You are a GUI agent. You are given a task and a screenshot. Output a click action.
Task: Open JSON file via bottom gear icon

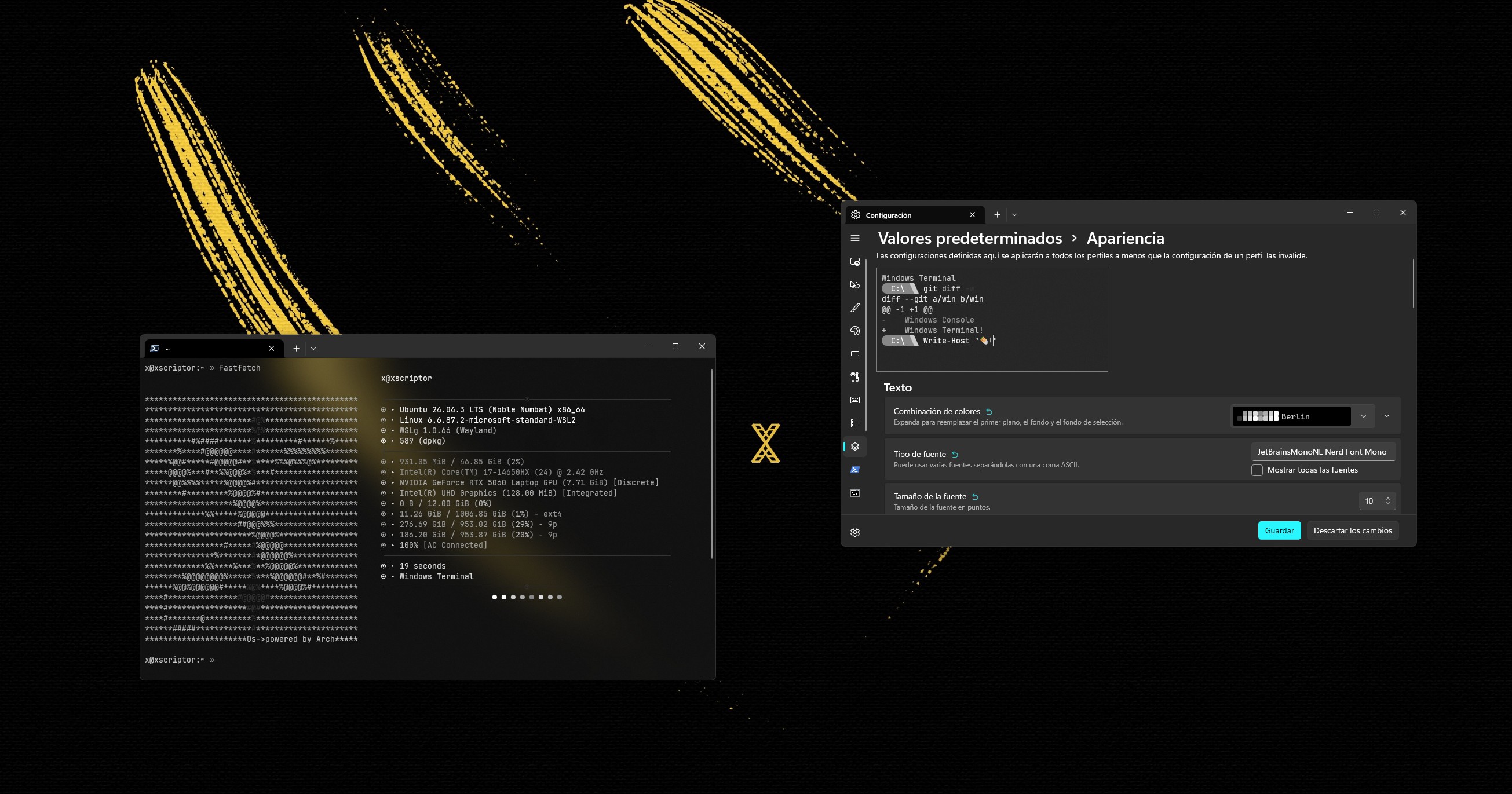click(854, 532)
